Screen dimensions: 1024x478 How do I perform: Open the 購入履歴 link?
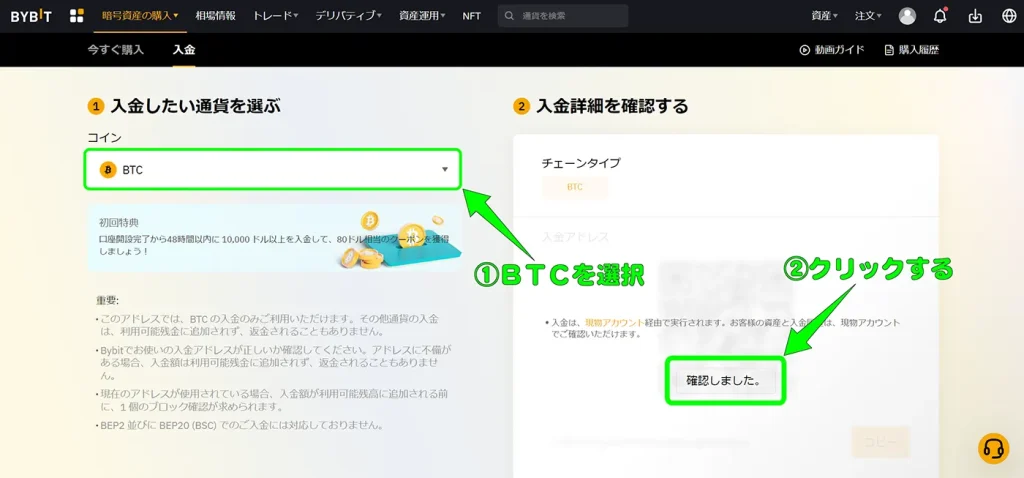coord(912,50)
